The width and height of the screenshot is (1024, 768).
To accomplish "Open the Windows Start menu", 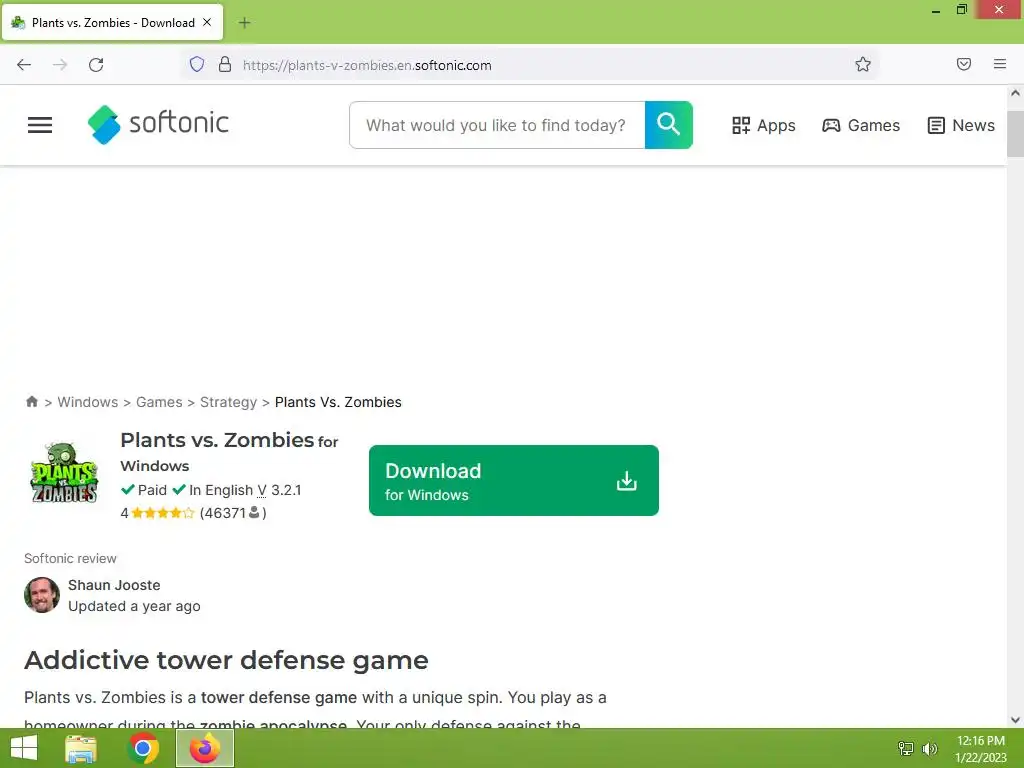I will (24, 748).
